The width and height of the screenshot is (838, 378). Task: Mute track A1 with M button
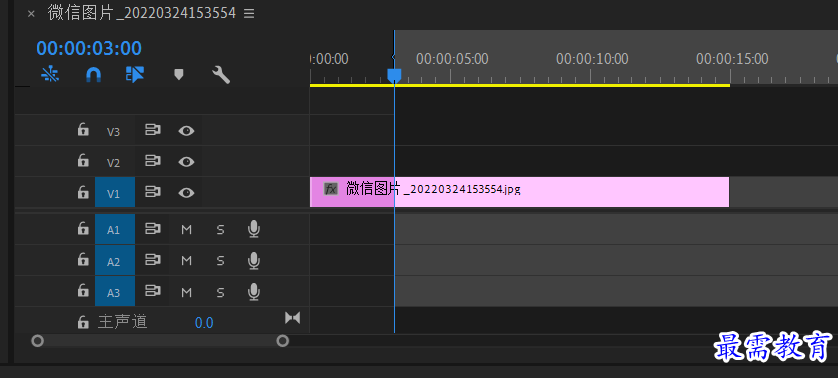tap(186, 230)
